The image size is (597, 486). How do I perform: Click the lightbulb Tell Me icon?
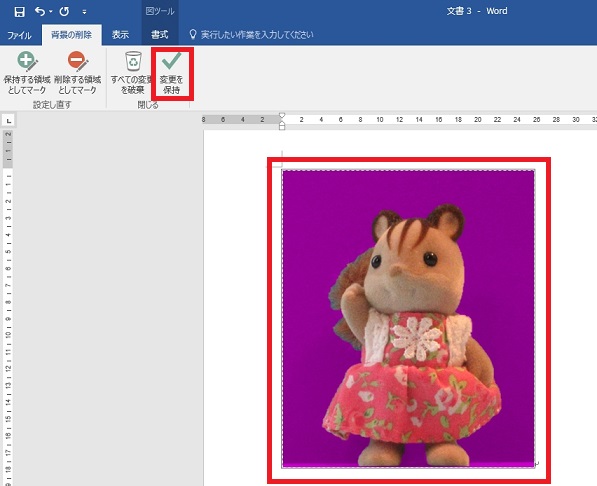193,34
